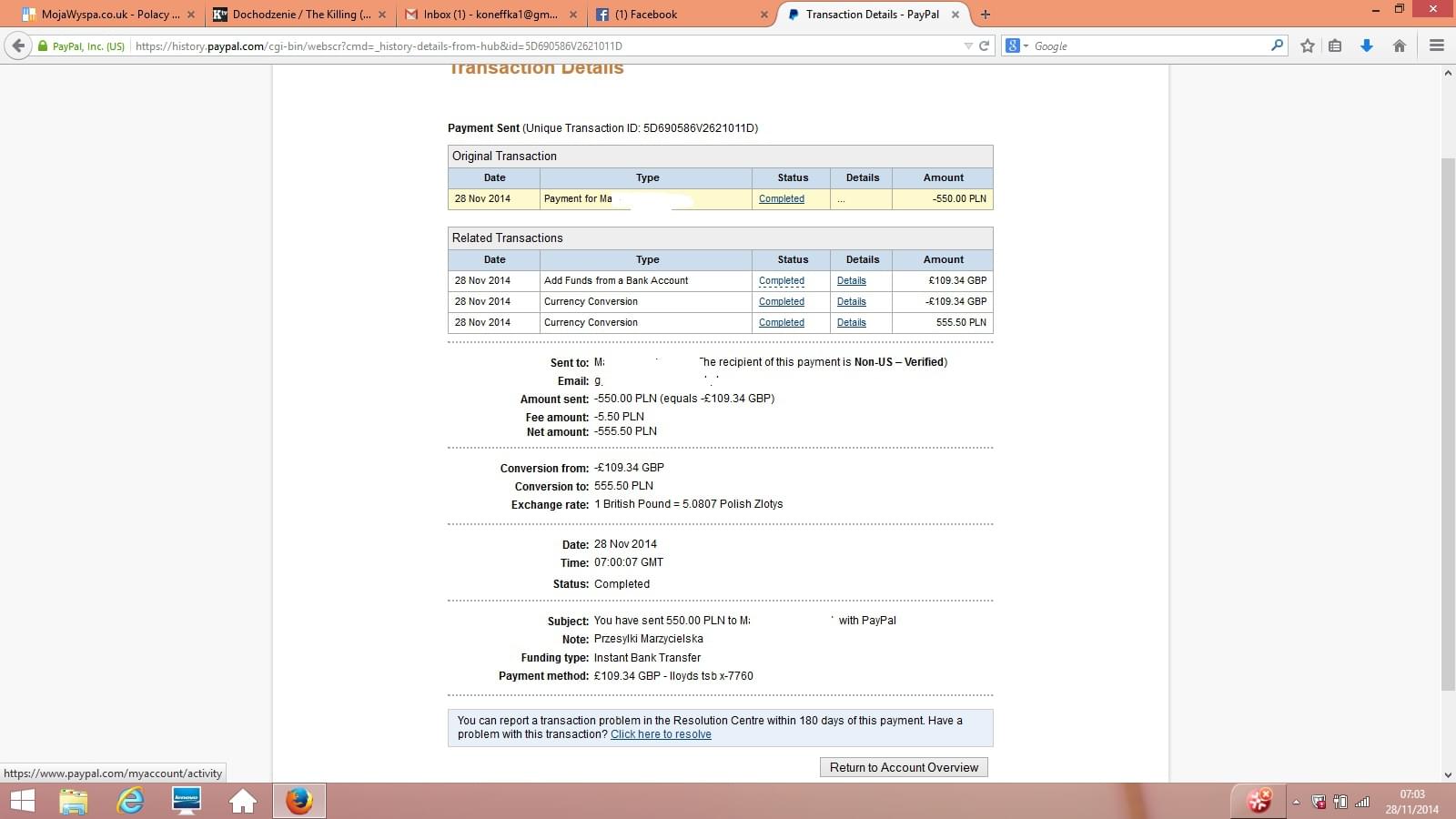Click Completed link for -£109.34 GBP conversion

point(782,302)
